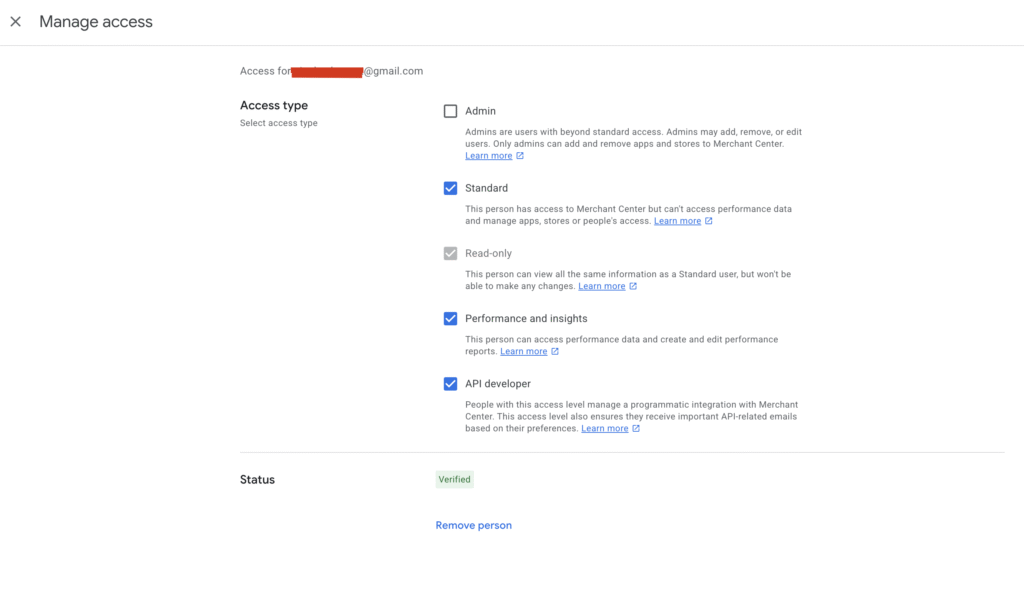Image resolution: width=1024 pixels, height=604 pixels.
Task: Enable the Admin access checkbox
Action: [x=451, y=111]
